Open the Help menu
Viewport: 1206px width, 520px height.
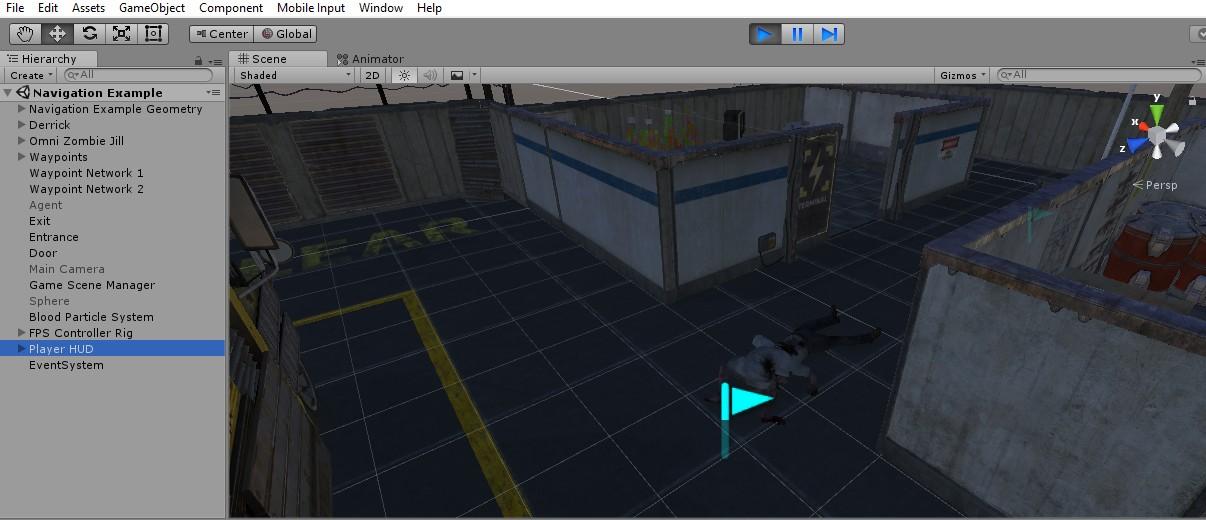429,8
